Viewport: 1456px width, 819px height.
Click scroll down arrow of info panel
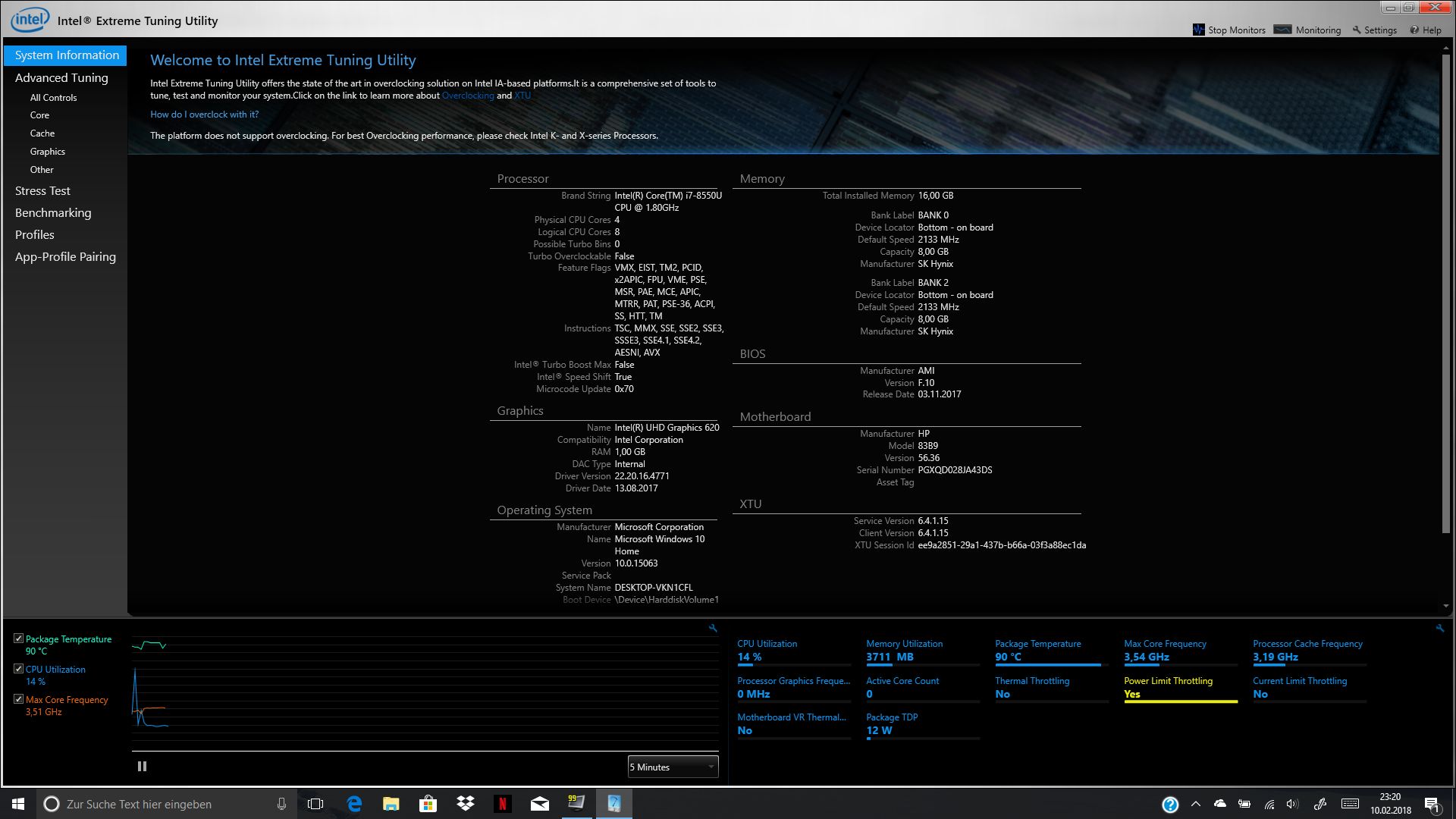(1446, 606)
